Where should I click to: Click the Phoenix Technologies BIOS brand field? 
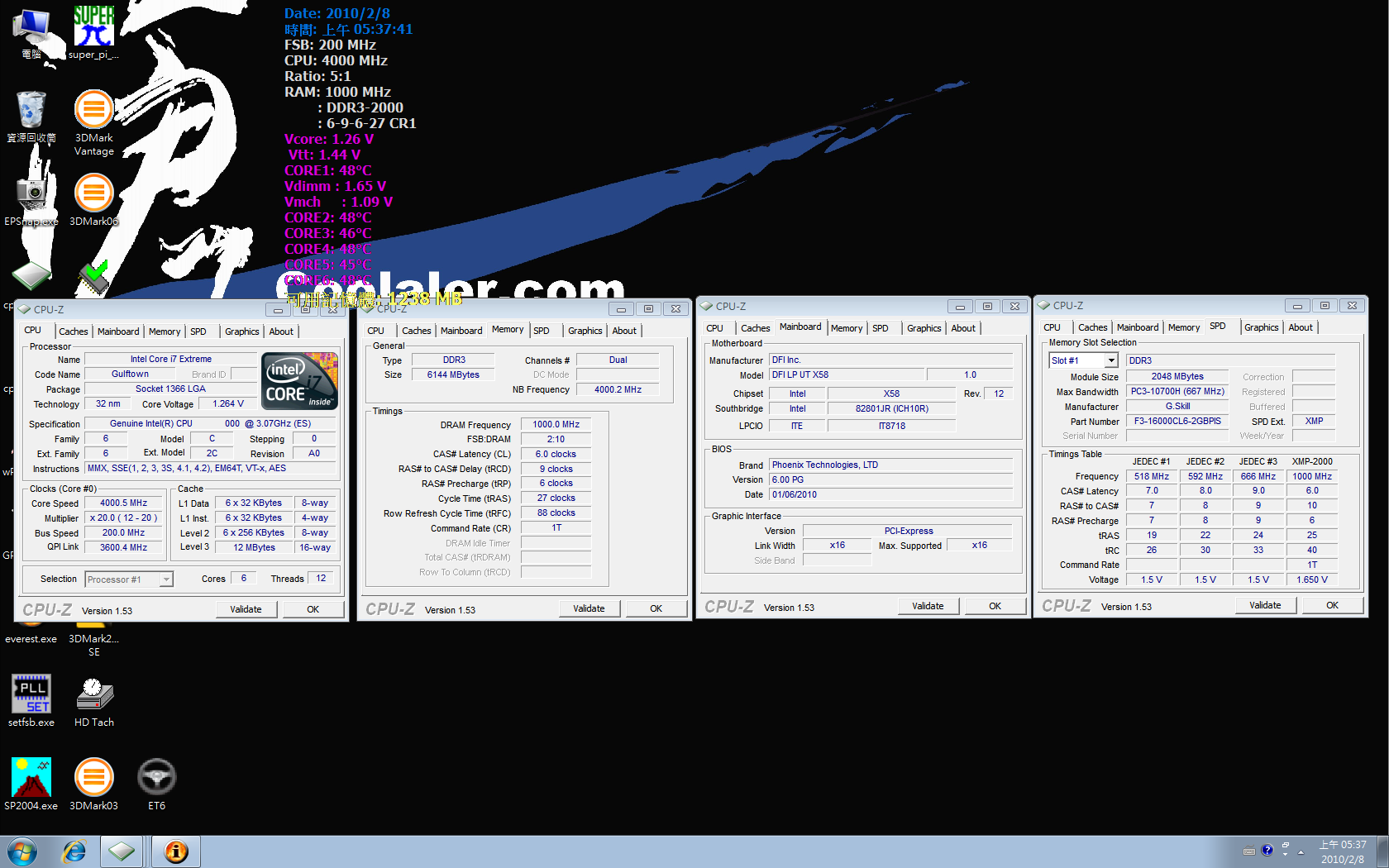(890, 465)
